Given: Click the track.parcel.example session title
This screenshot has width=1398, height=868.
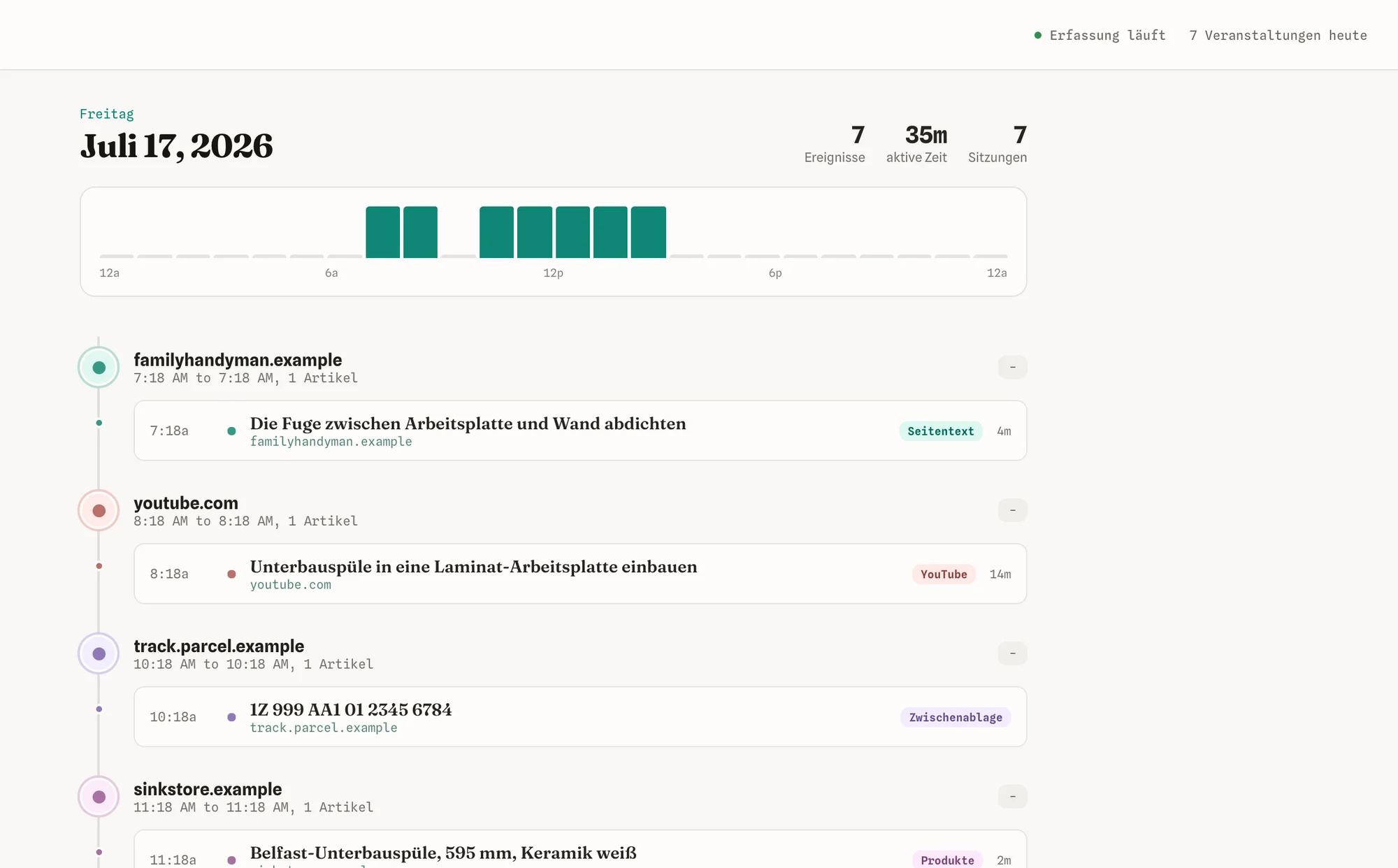Looking at the screenshot, I should [x=219, y=646].
